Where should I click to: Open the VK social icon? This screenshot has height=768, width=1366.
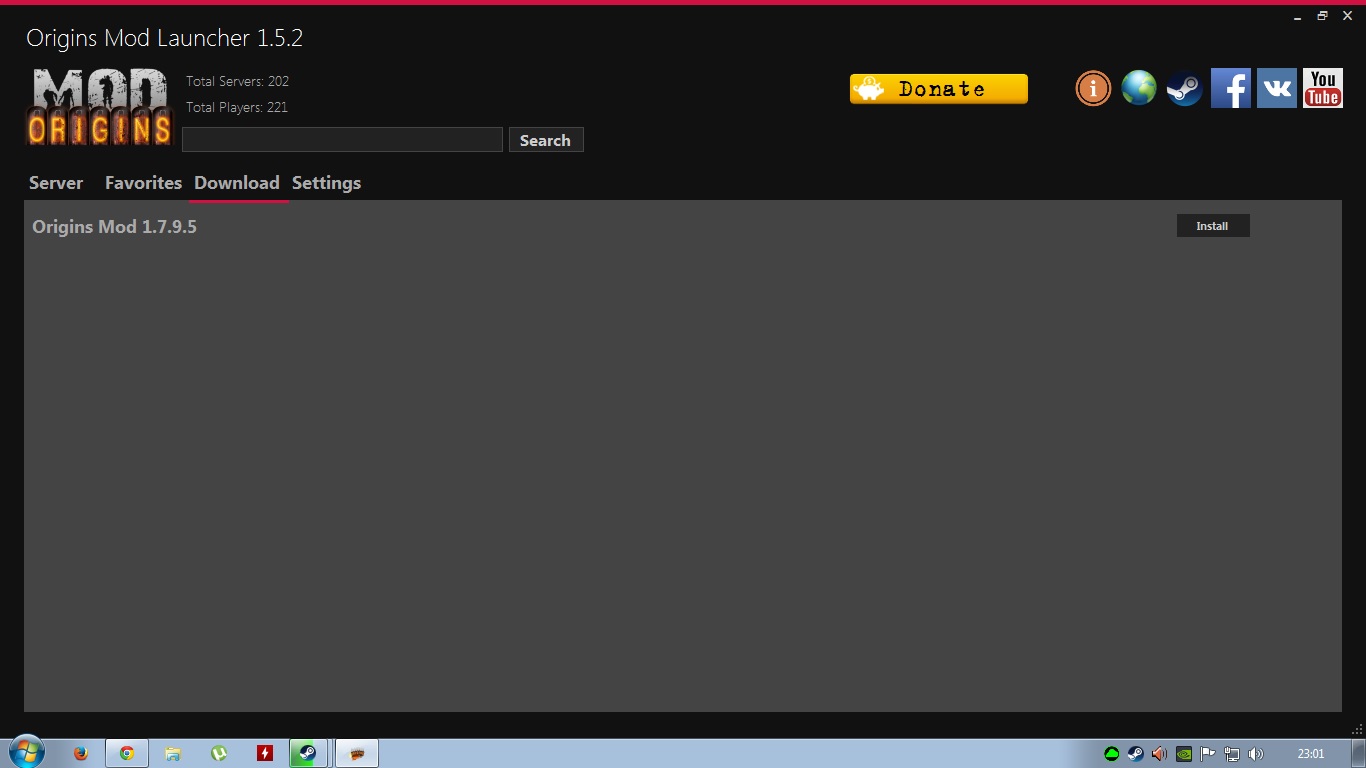[x=1277, y=88]
